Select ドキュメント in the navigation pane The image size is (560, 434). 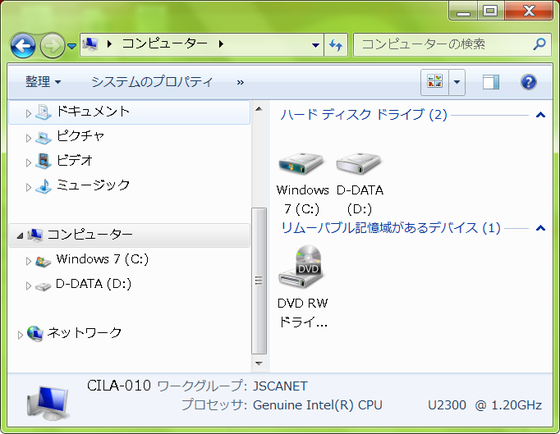93,112
